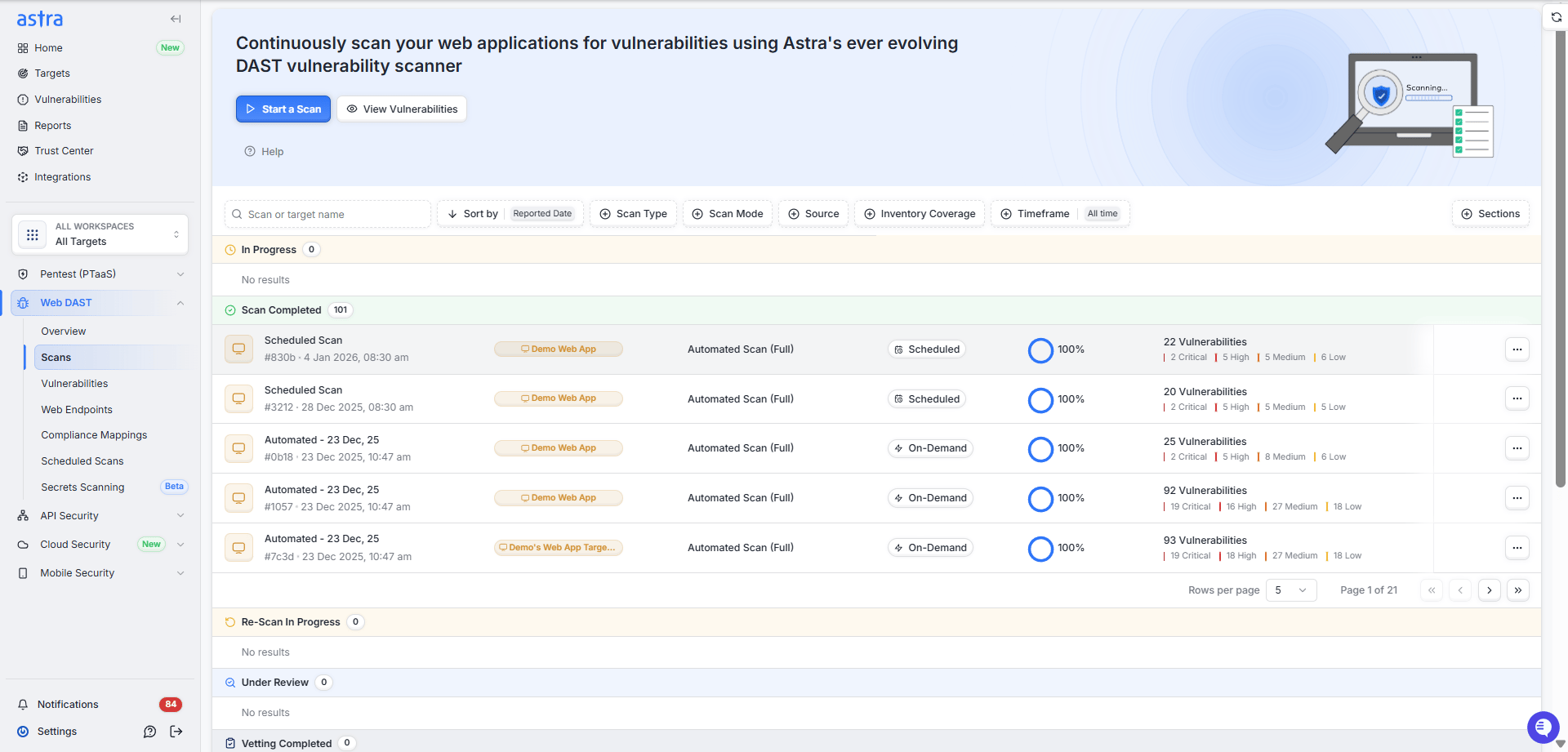Image resolution: width=1568 pixels, height=752 pixels.
Task: Click the search magnifier icon
Action: coord(237,215)
